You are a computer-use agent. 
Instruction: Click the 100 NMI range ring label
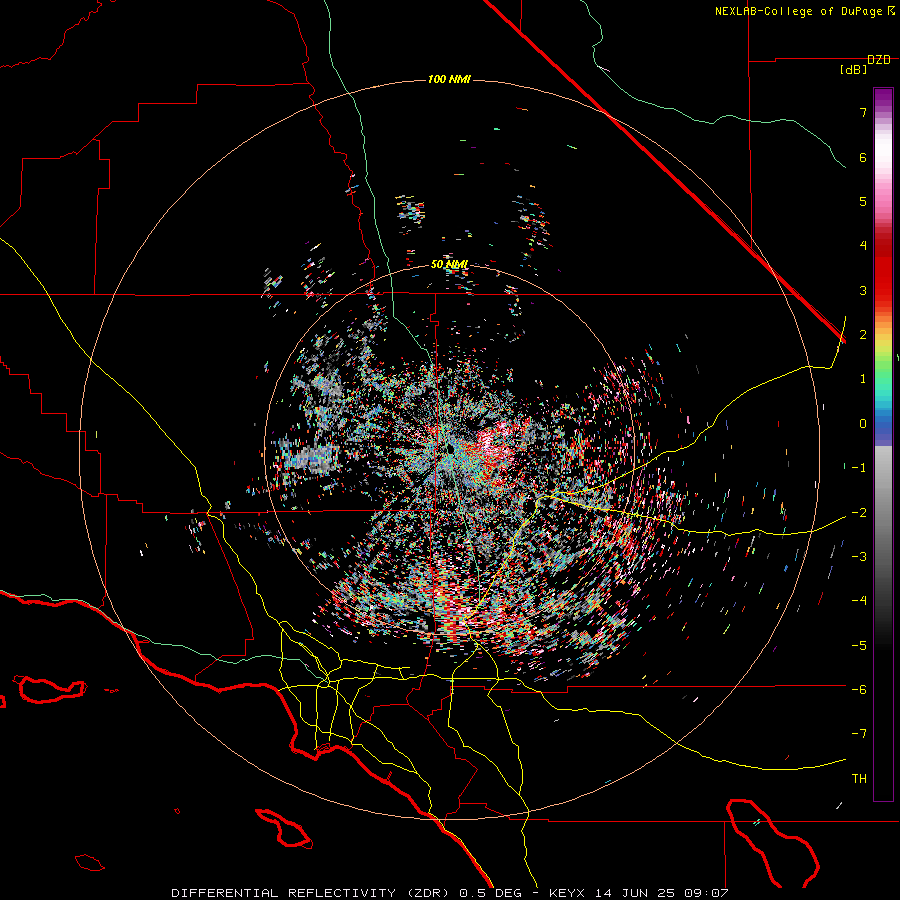point(449,79)
